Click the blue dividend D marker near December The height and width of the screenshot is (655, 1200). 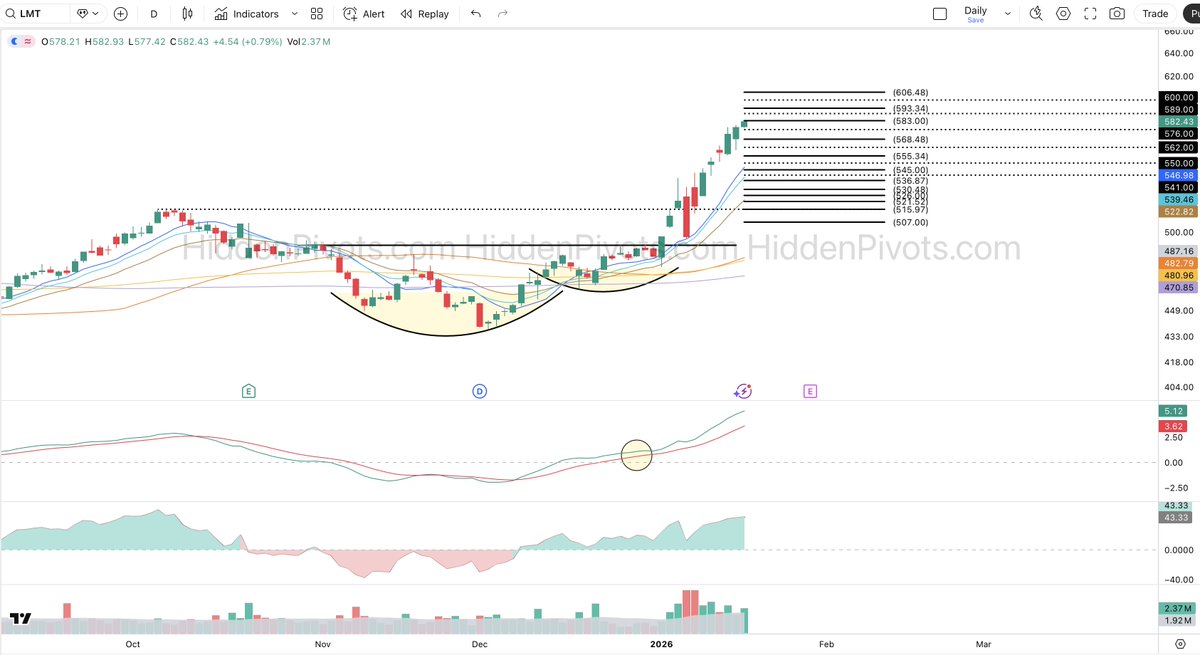[x=480, y=391]
